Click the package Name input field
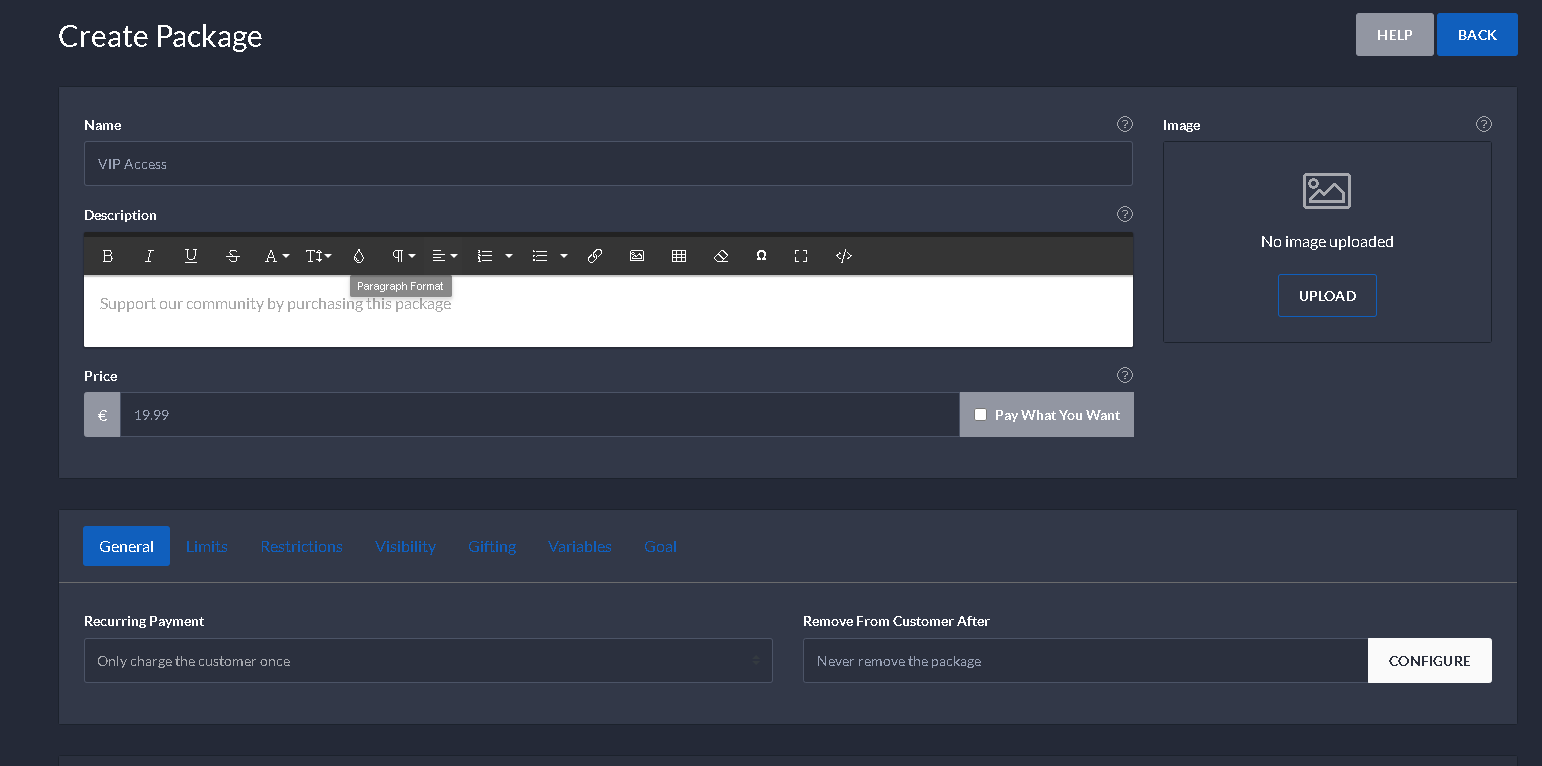1542x766 pixels. (x=608, y=164)
